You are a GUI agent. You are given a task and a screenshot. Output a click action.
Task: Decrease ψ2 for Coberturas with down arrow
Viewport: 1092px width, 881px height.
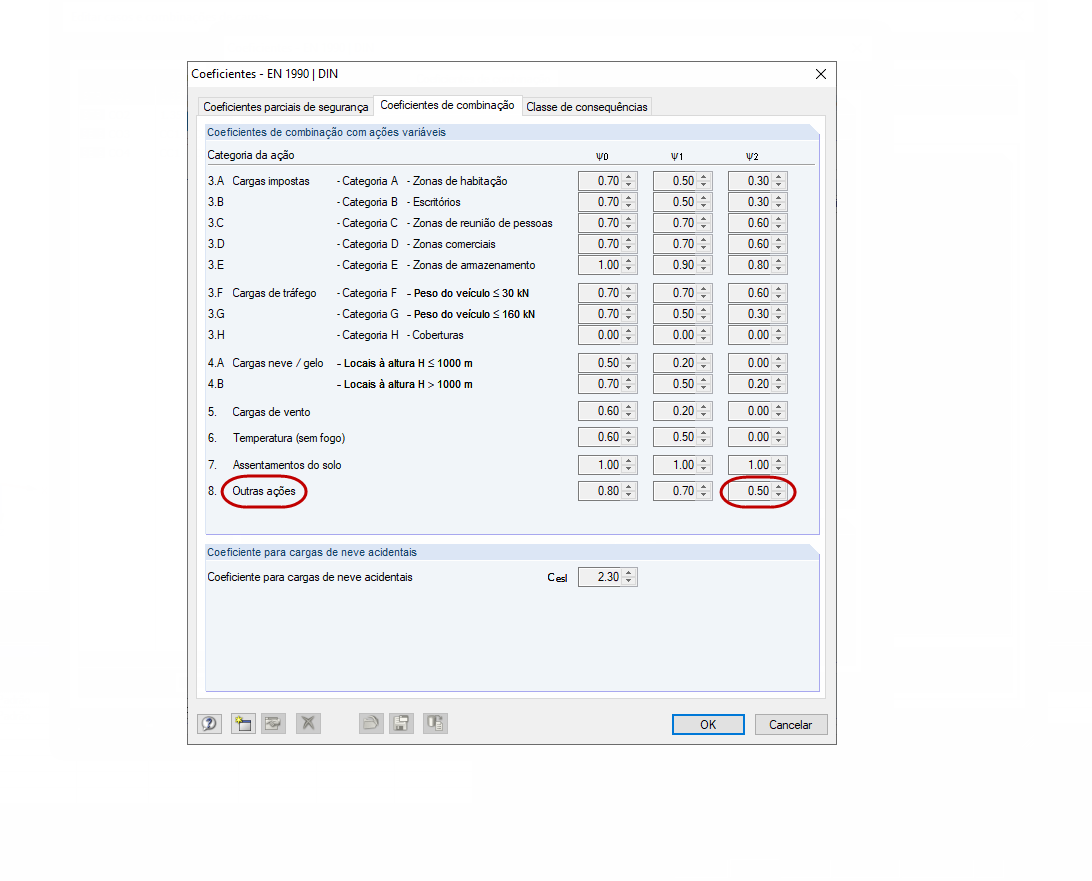click(779, 339)
